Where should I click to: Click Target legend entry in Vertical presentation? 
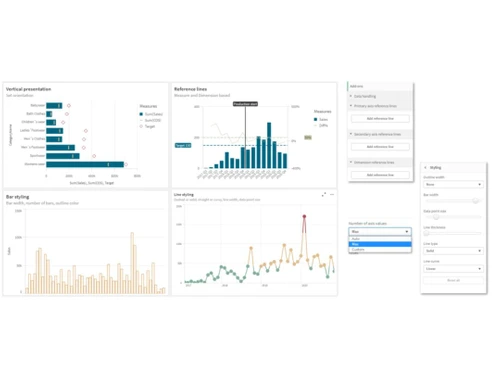[147, 126]
